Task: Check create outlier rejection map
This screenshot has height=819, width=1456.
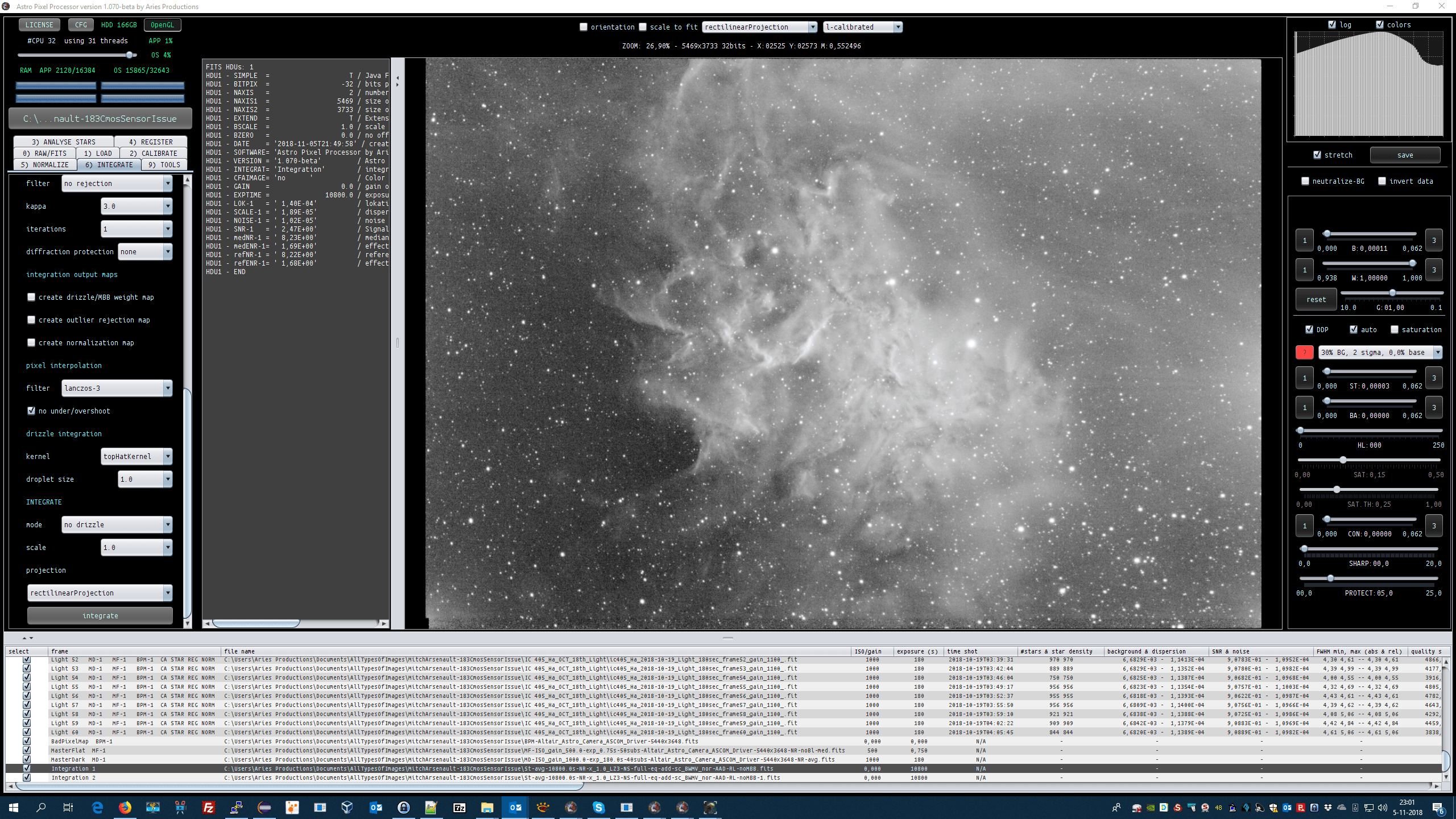Action: [x=31, y=320]
